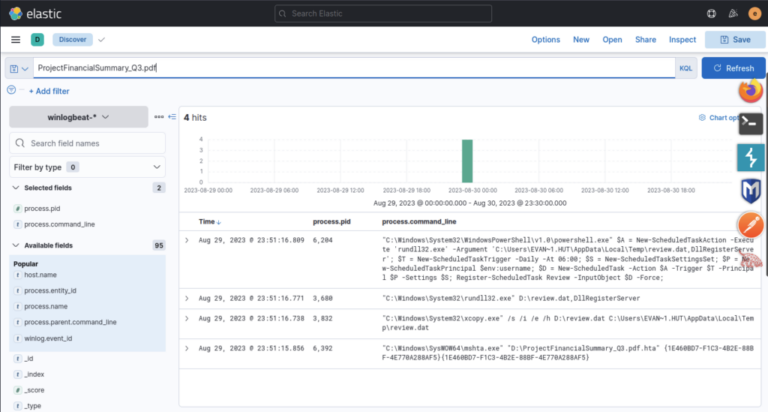The image size is (768, 412).
Task: Open the Terminal dock icon
Action: pos(750,124)
